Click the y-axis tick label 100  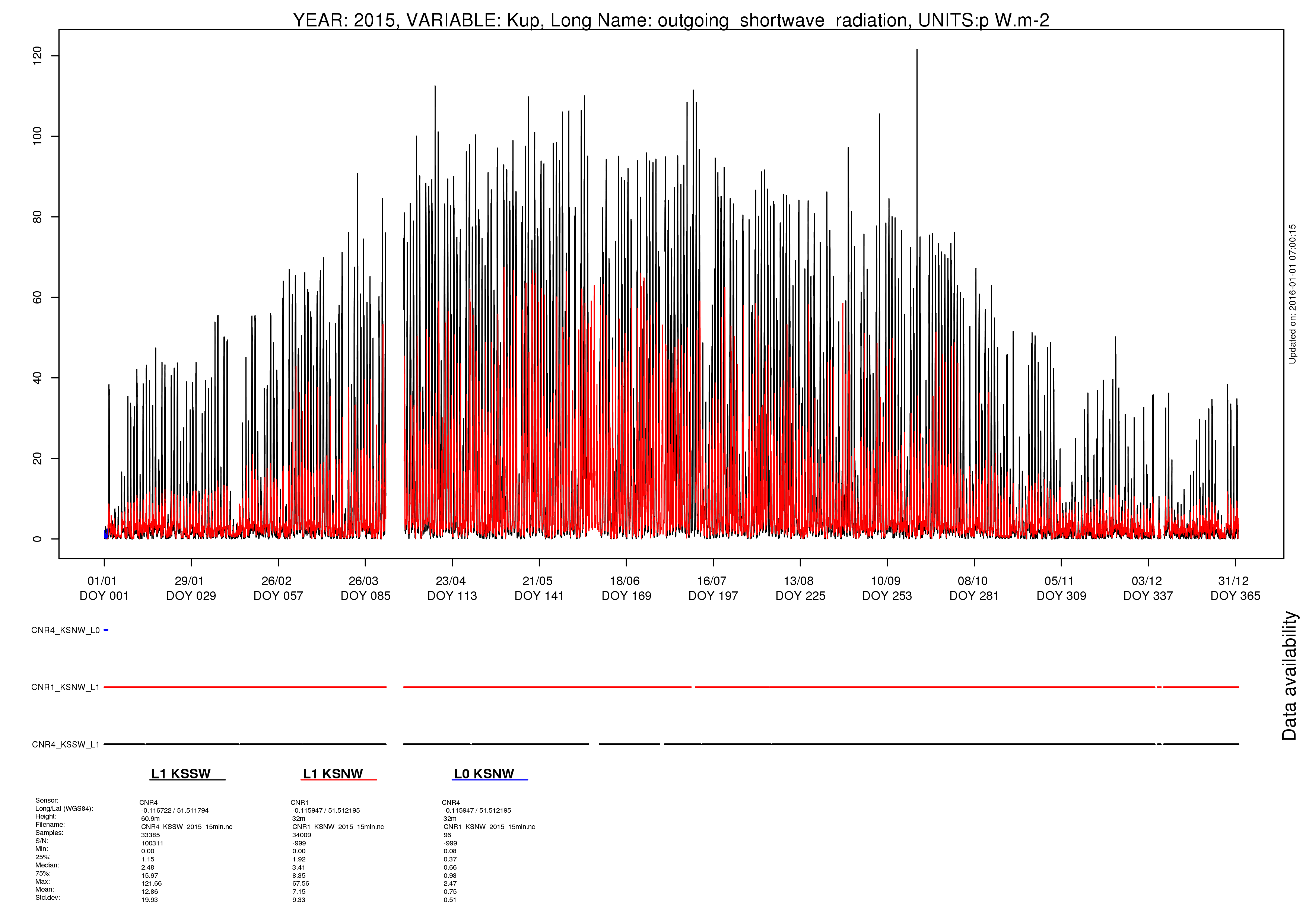[x=37, y=137]
